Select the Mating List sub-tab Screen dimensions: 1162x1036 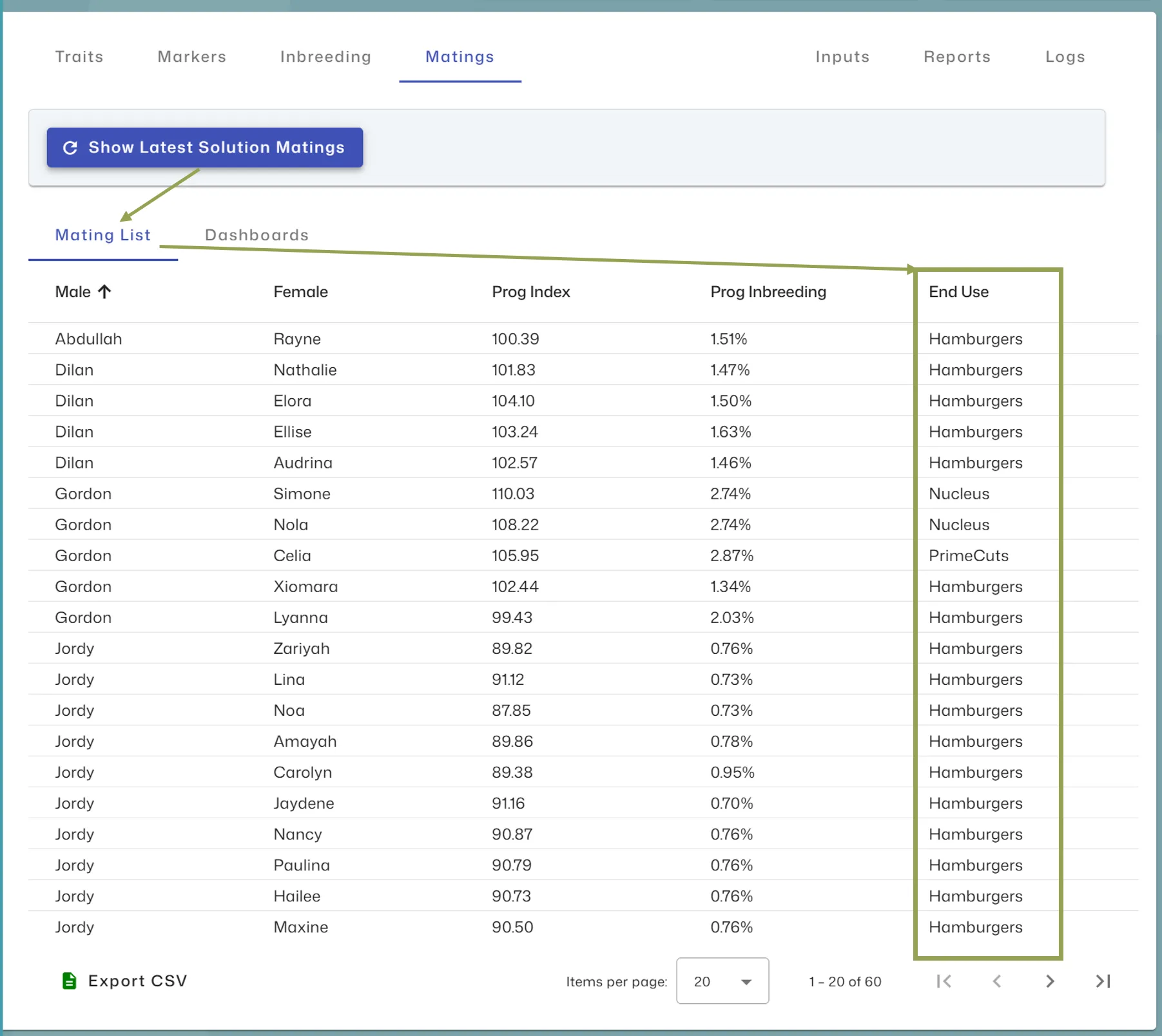(103, 235)
